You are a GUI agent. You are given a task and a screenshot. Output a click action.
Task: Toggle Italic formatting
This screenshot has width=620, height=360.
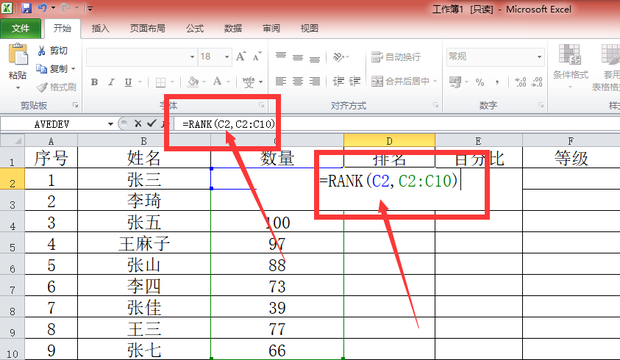click(112, 82)
